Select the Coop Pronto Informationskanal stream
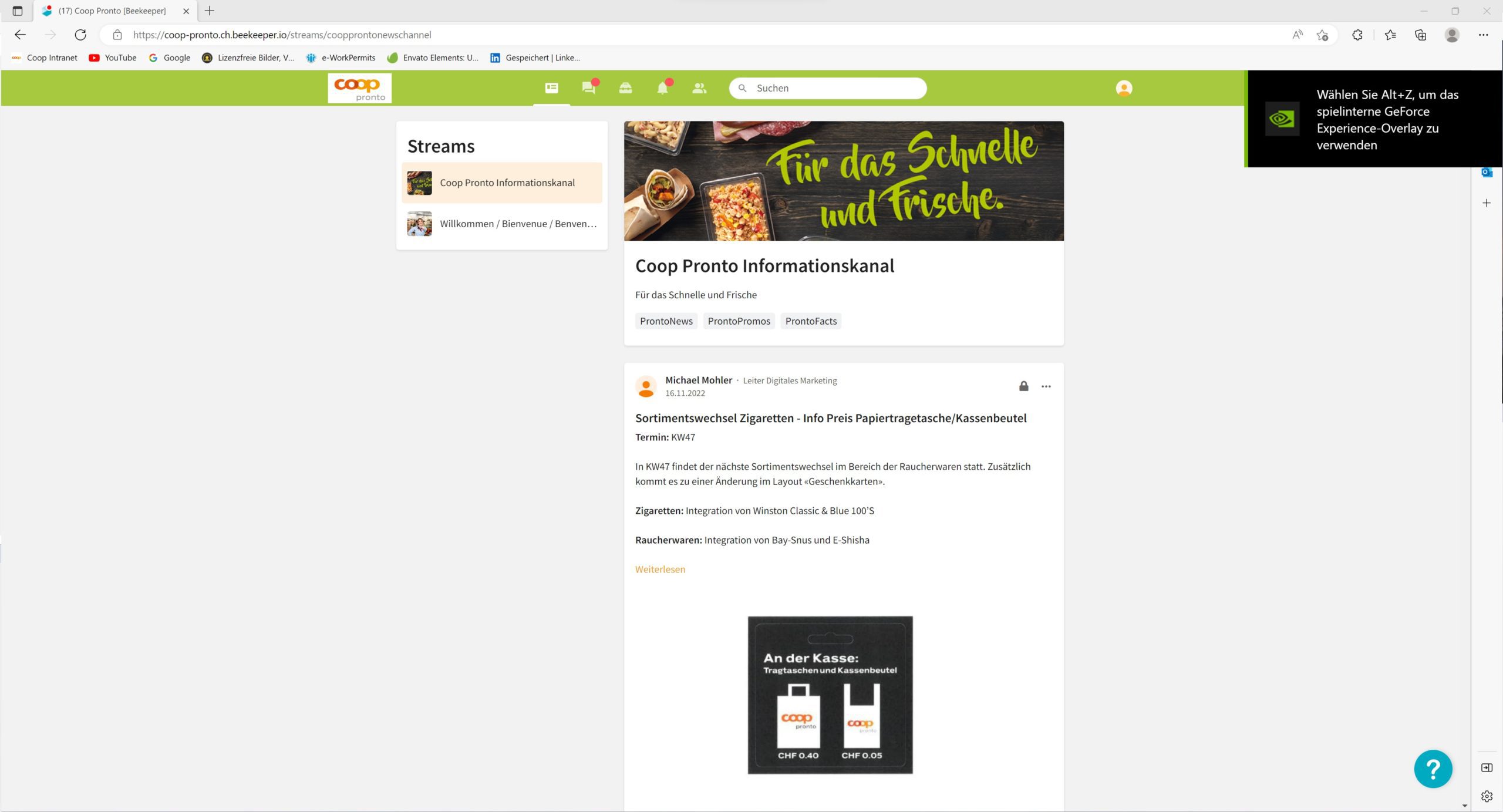The width and height of the screenshot is (1503, 812). point(502,183)
